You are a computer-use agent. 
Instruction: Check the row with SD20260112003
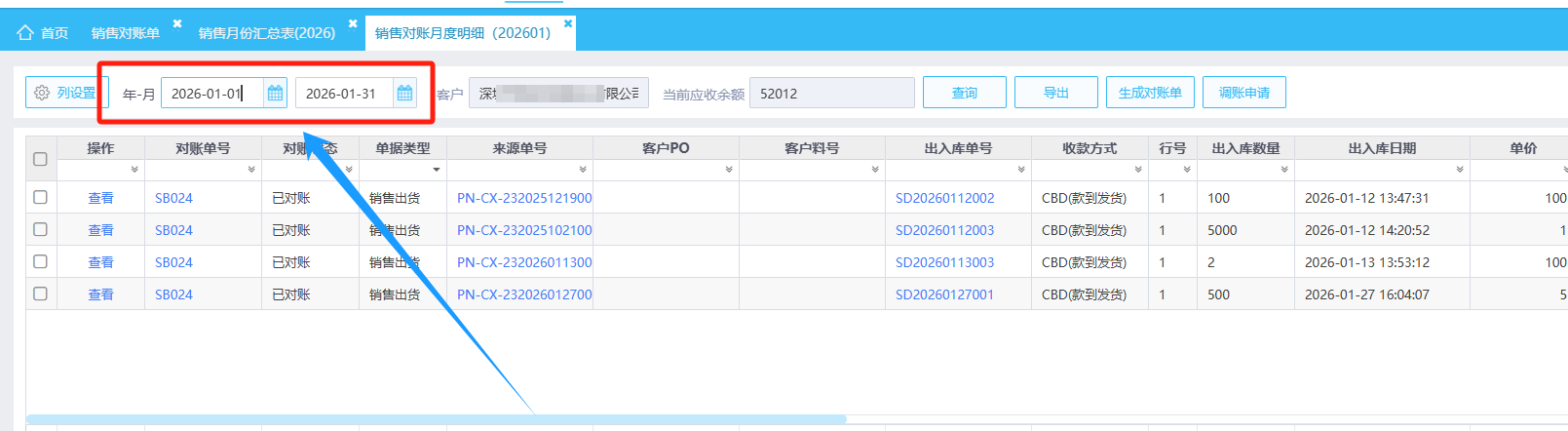coord(40,229)
